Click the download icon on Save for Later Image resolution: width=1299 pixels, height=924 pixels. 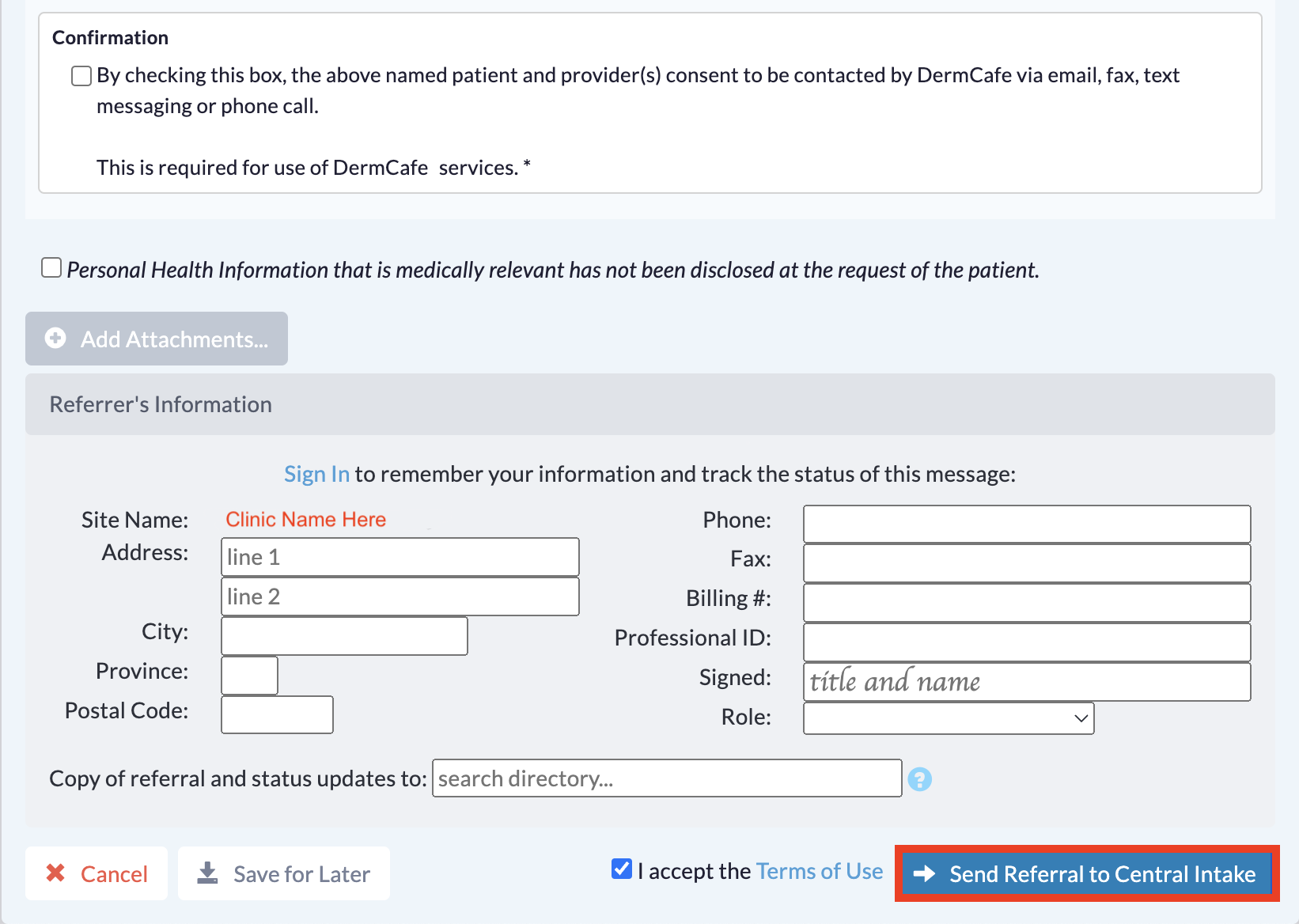pyautogui.click(x=207, y=873)
